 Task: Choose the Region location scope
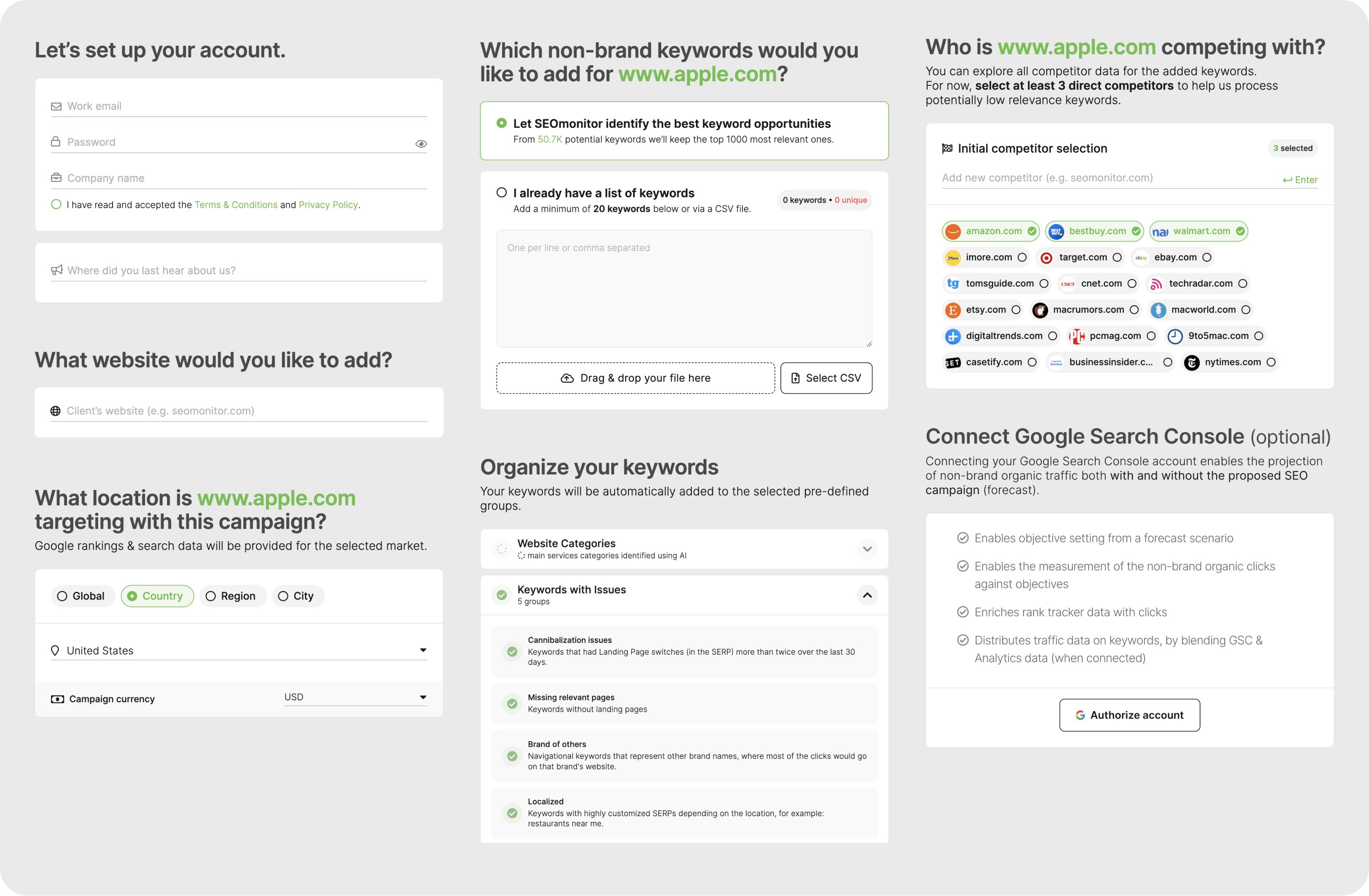(x=233, y=596)
